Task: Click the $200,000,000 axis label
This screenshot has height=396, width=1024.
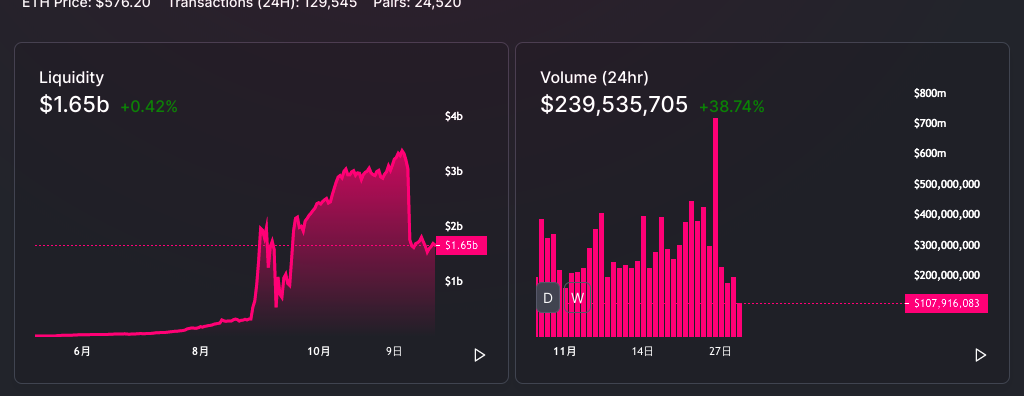Action: click(x=947, y=275)
